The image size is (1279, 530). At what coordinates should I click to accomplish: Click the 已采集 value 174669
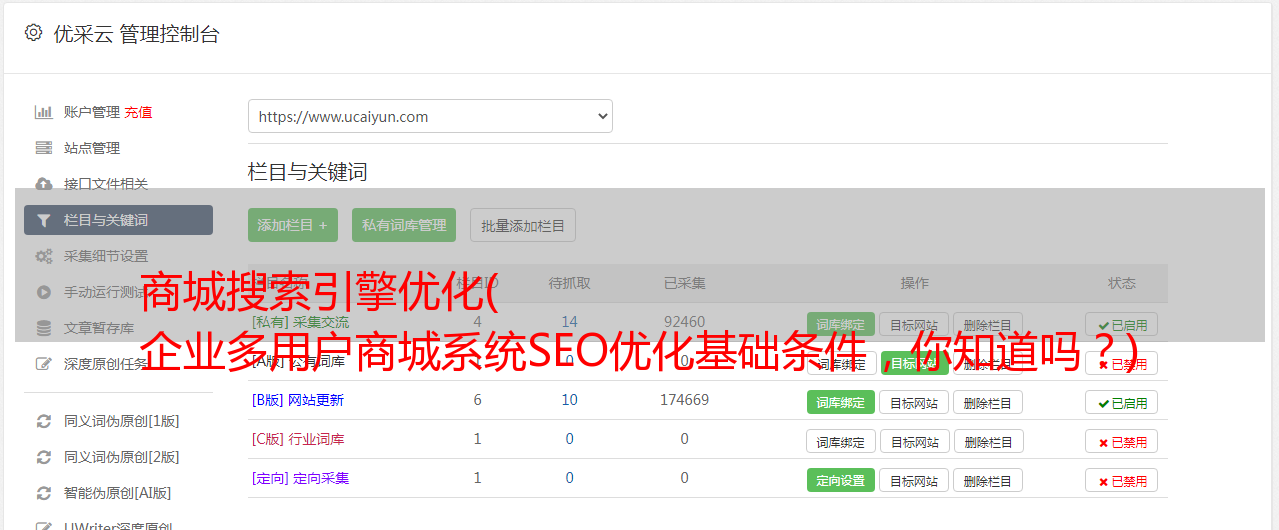685,400
